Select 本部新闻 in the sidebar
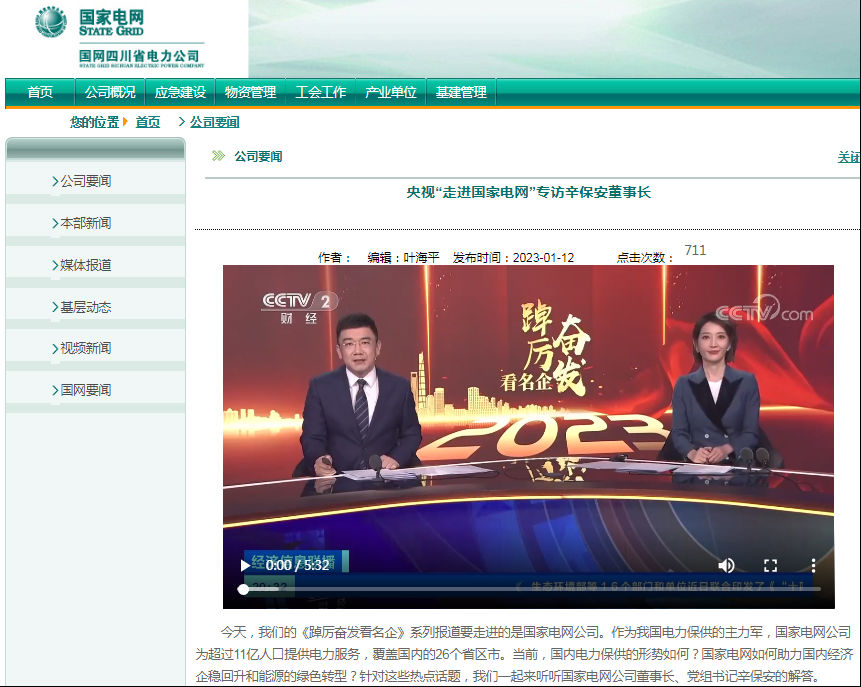The height and width of the screenshot is (687, 861). click(x=86, y=223)
